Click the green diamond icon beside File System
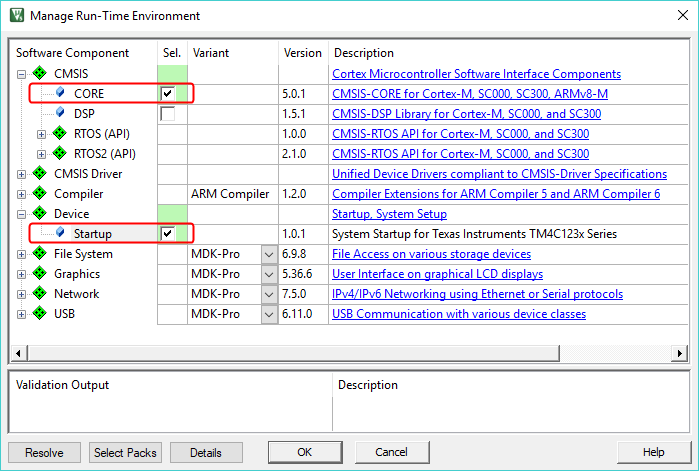 click(39, 254)
